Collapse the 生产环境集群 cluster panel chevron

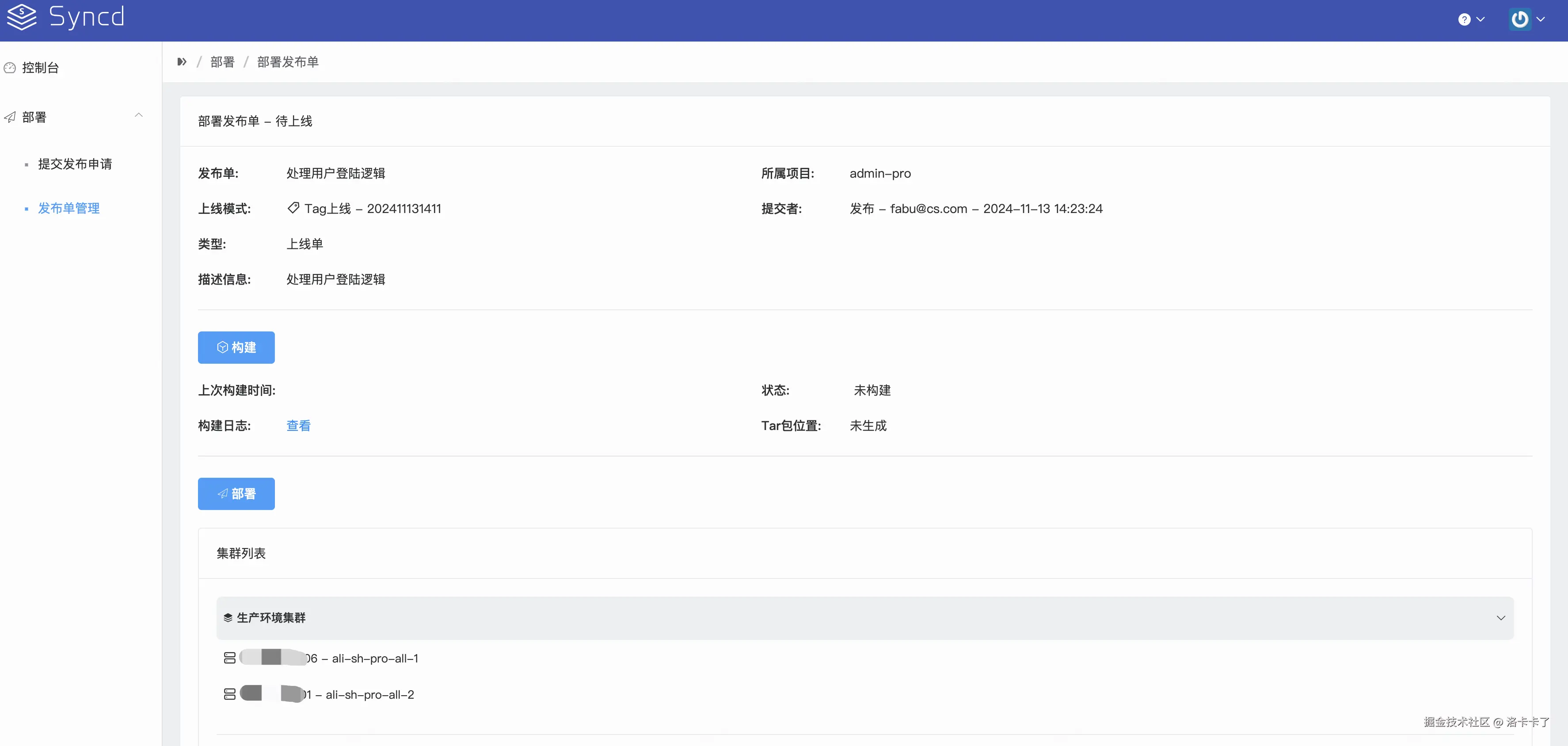point(1500,617)
